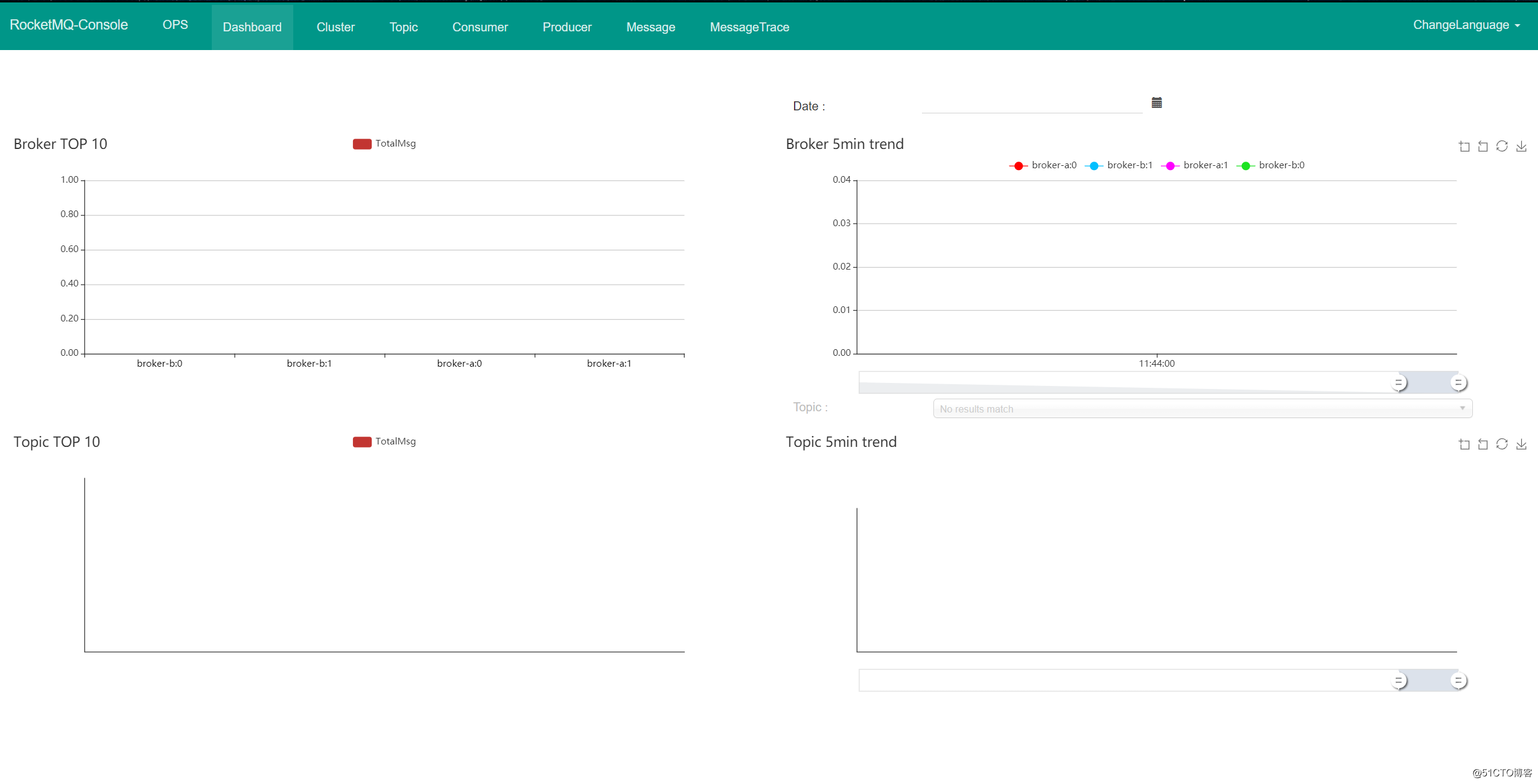Toggle broker-b:1 series in trend legend
This screenshot has height=784, width=1538.
tap(1119, 165)
